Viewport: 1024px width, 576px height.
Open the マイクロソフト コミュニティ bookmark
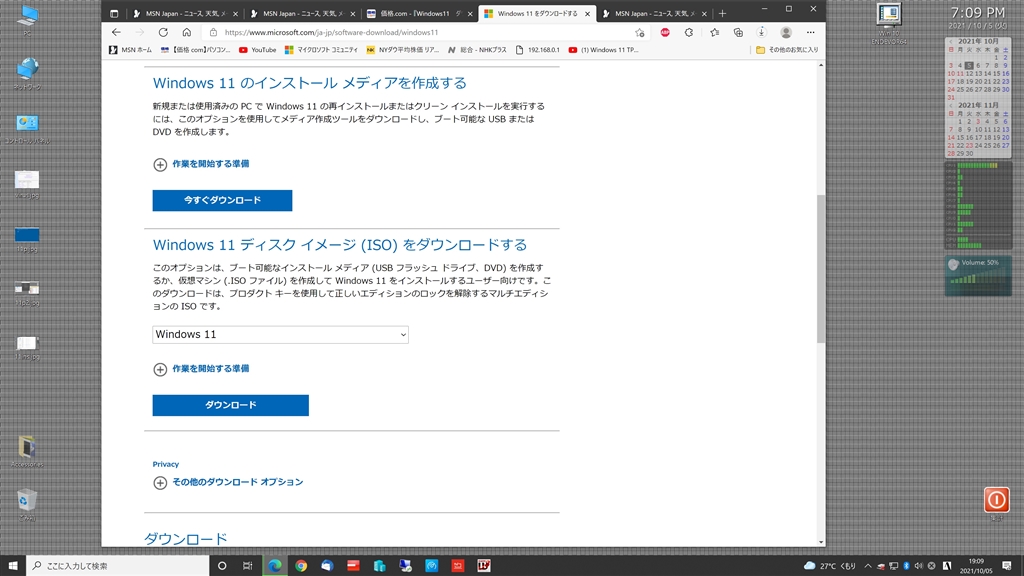pyautogui.click(x=321, y=50)
